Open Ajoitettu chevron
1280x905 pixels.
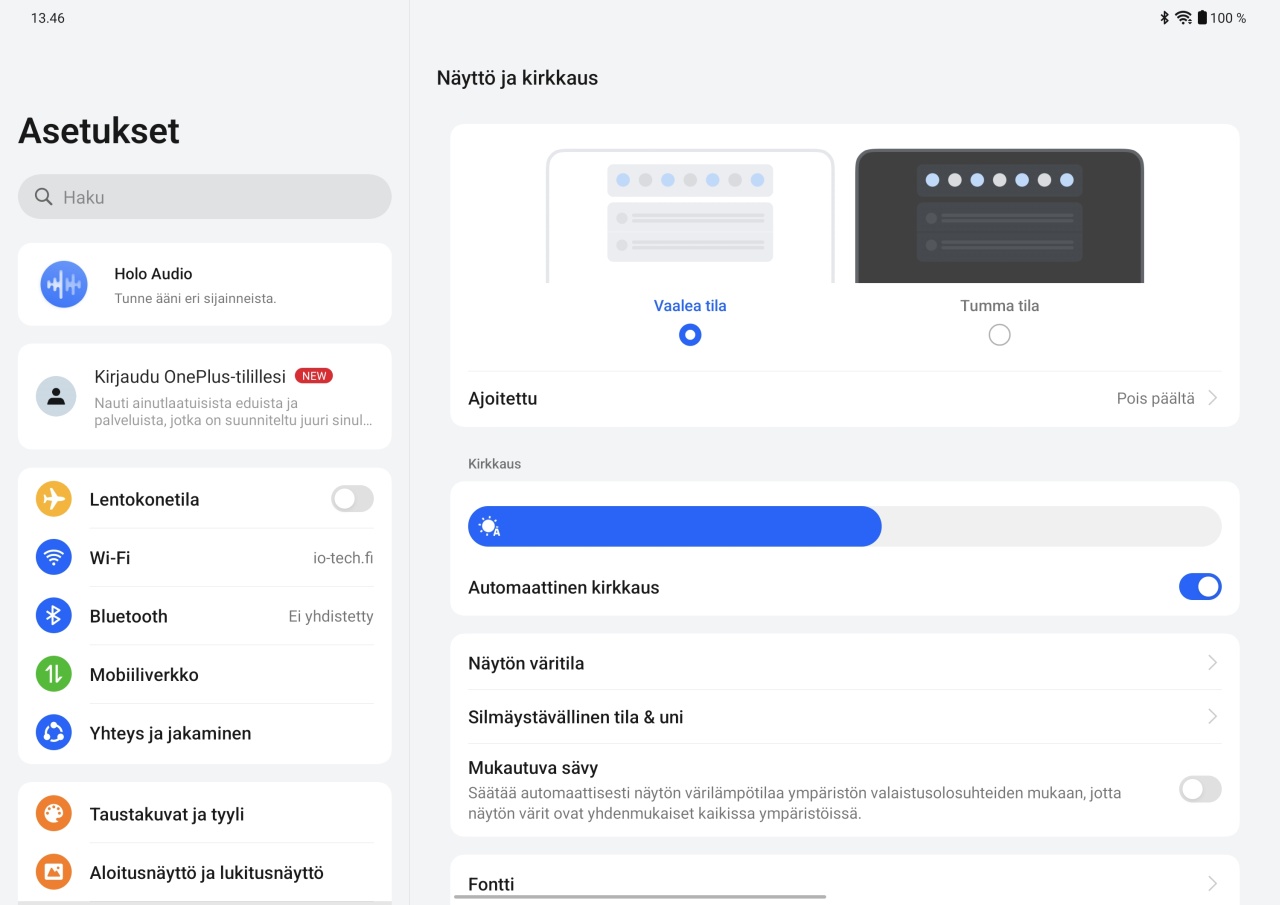[x=1212, y=398]
